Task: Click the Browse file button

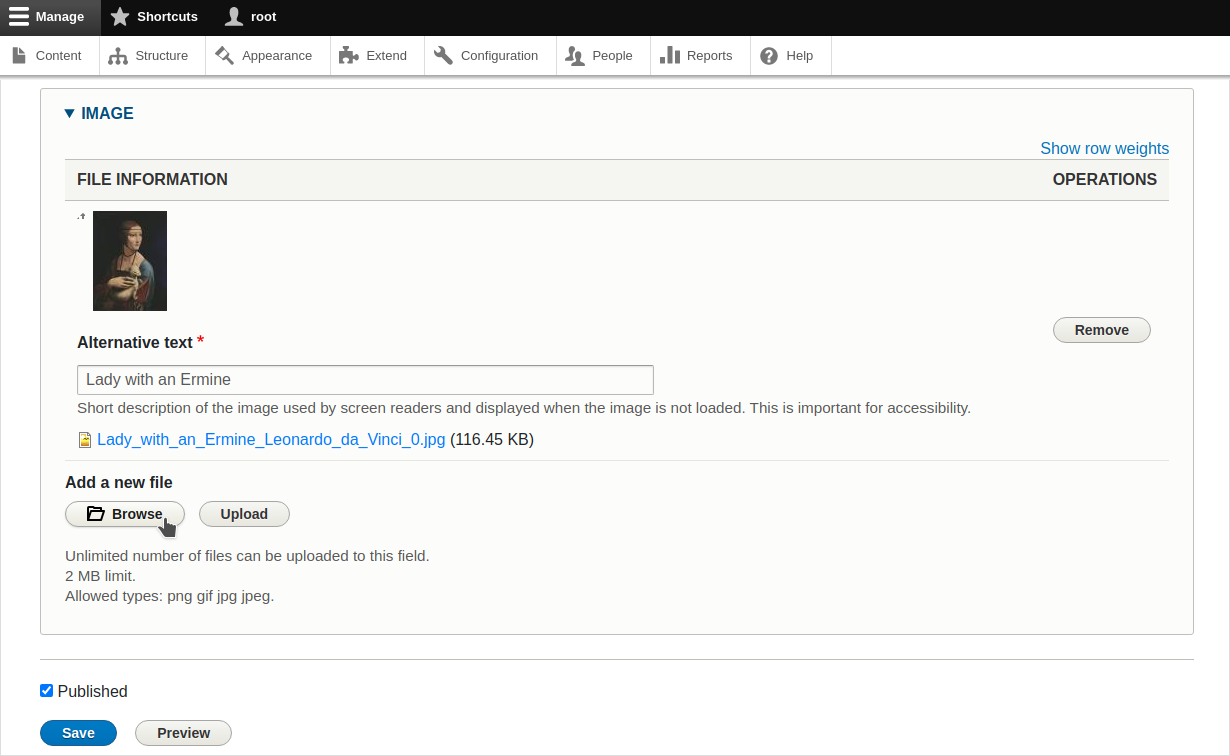Action: click(x=125, y=514)
